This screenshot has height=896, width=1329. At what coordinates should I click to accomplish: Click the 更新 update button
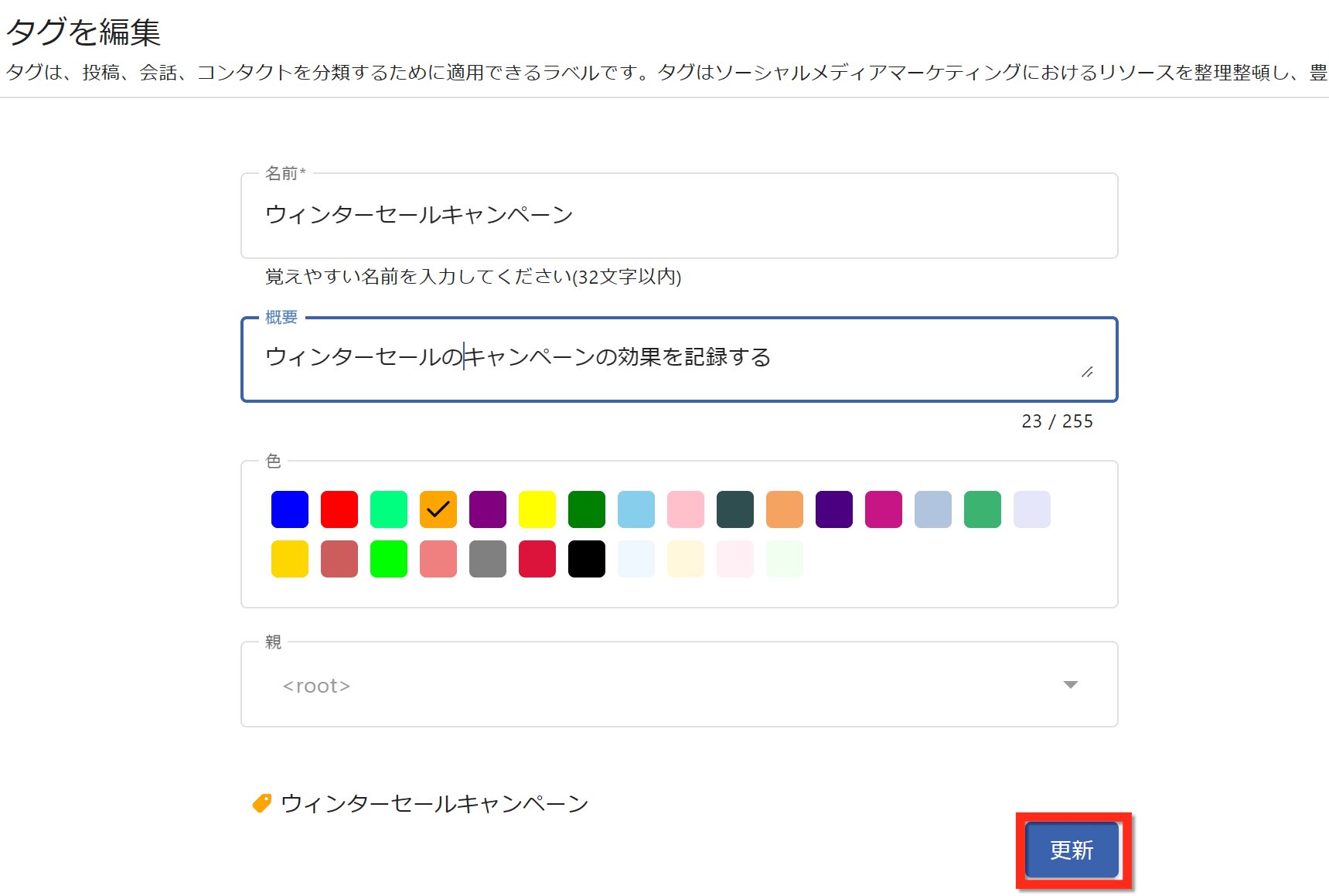[1072, 850]
